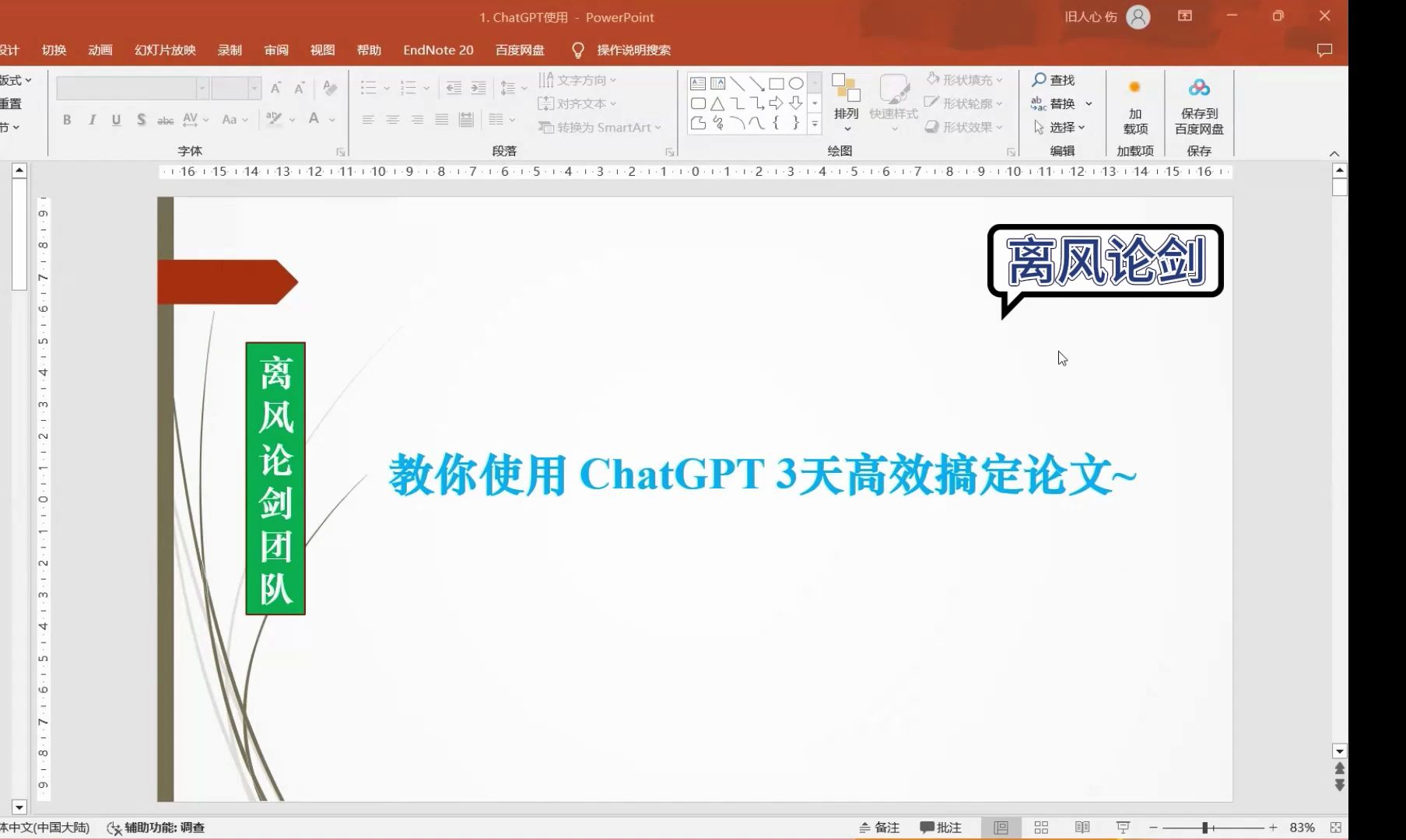1406x840 pixels.
Task: Fit slide to current window
Action: (x=1336, y=828)
